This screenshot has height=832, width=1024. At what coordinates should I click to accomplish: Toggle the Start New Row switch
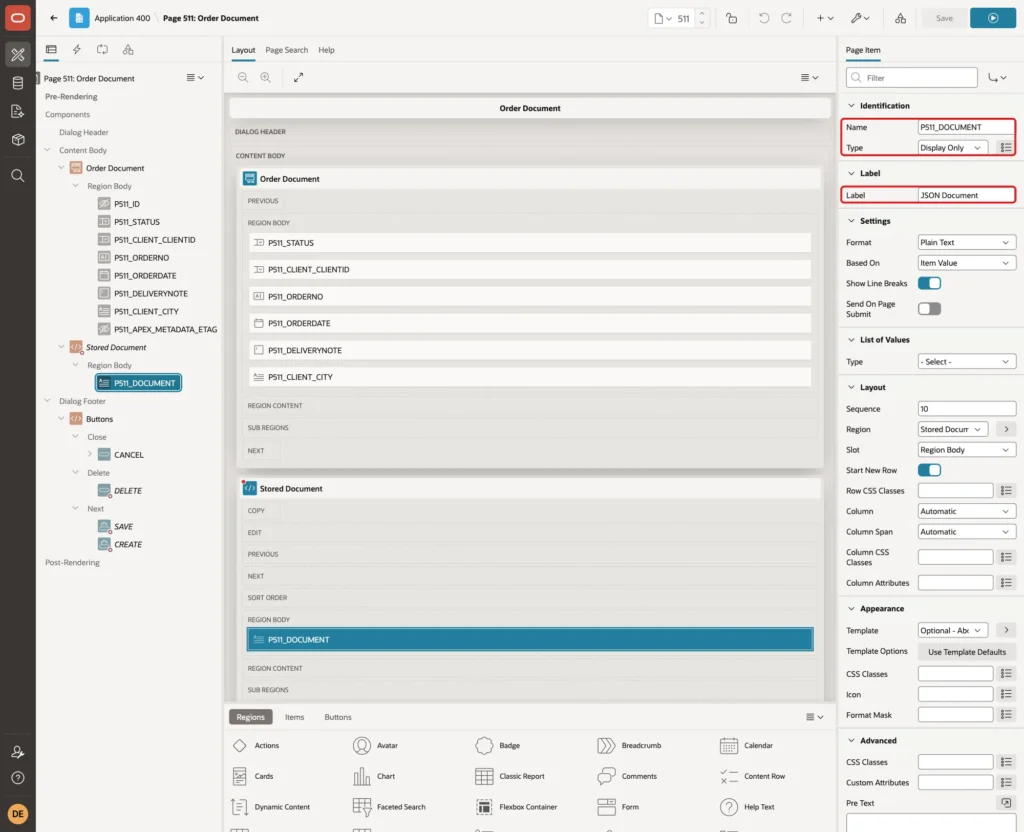click(x=929, y=470)
